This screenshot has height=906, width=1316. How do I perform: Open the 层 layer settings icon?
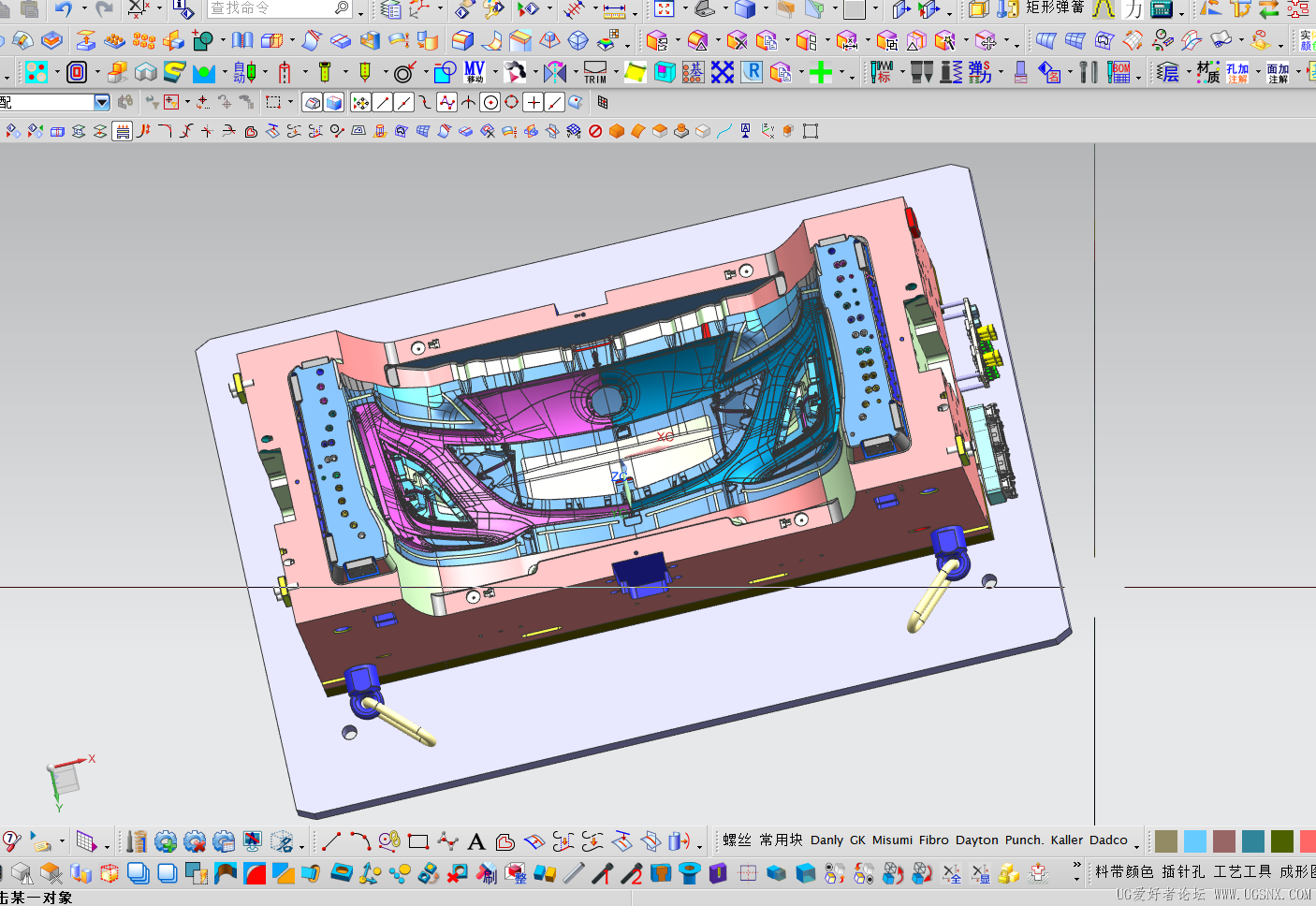tap(1167, 72)
